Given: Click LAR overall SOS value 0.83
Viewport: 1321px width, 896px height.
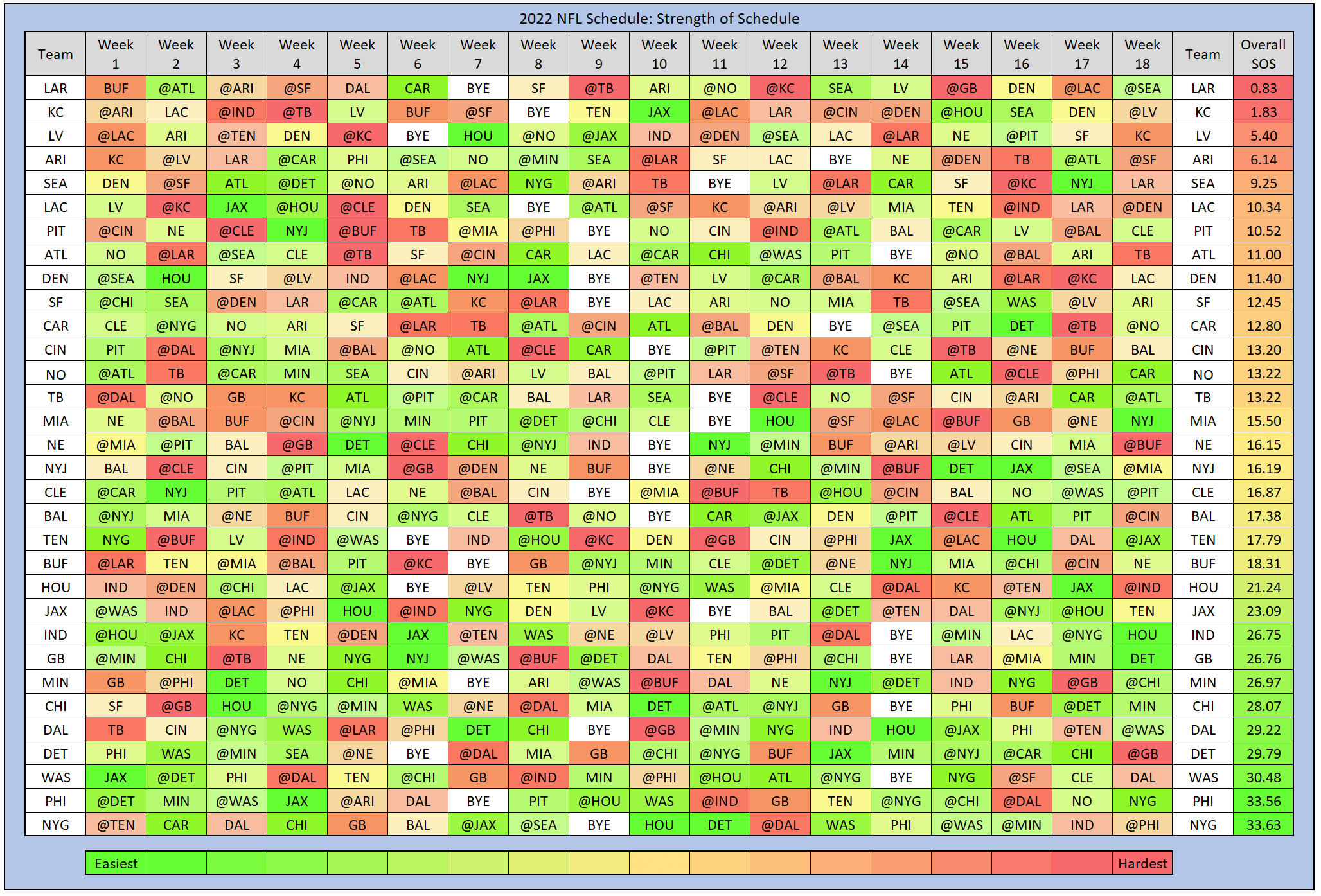Looking at the screenshot, I should 1263,88.
